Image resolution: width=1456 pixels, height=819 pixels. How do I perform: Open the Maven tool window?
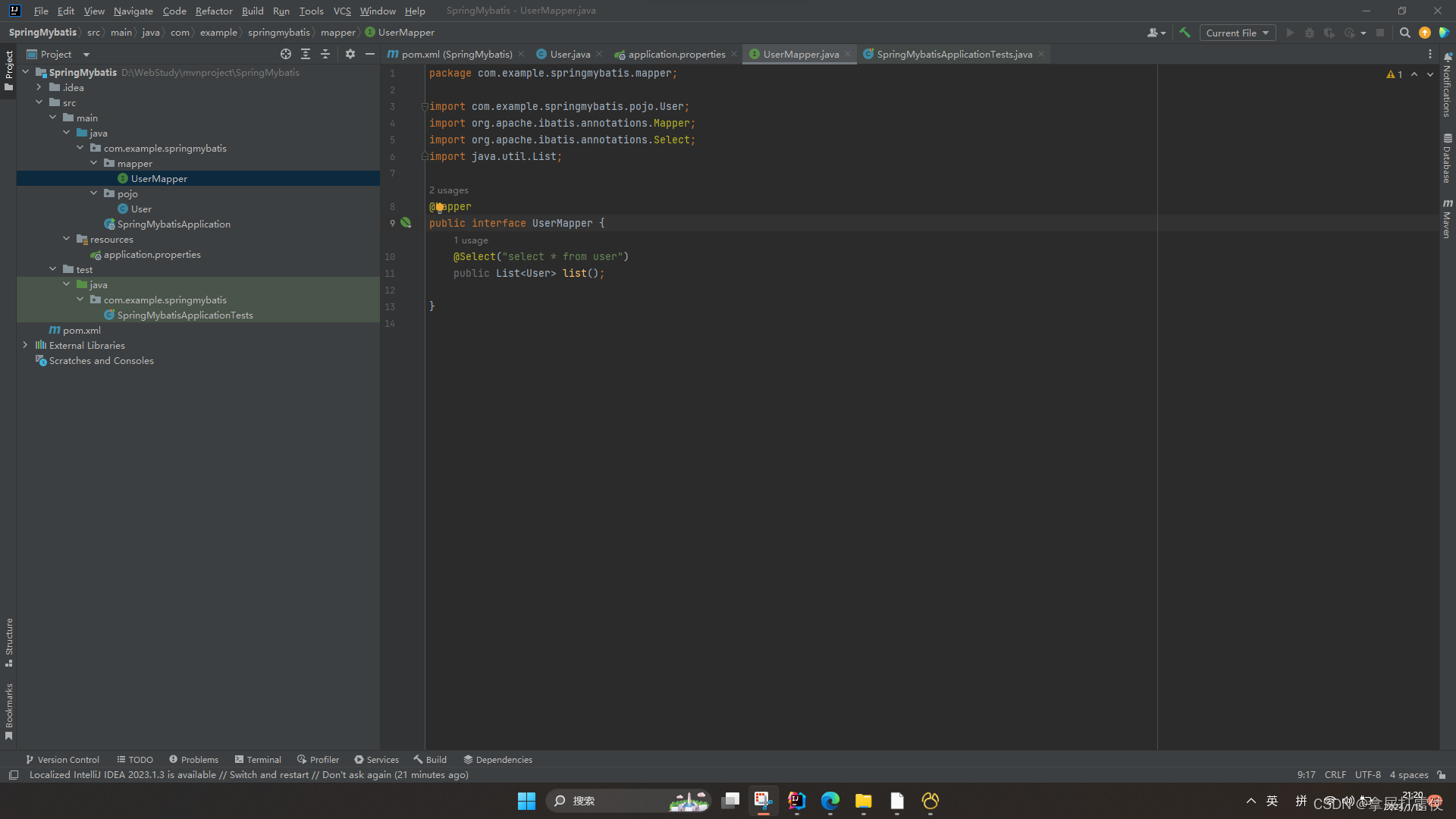(1447, 219)
